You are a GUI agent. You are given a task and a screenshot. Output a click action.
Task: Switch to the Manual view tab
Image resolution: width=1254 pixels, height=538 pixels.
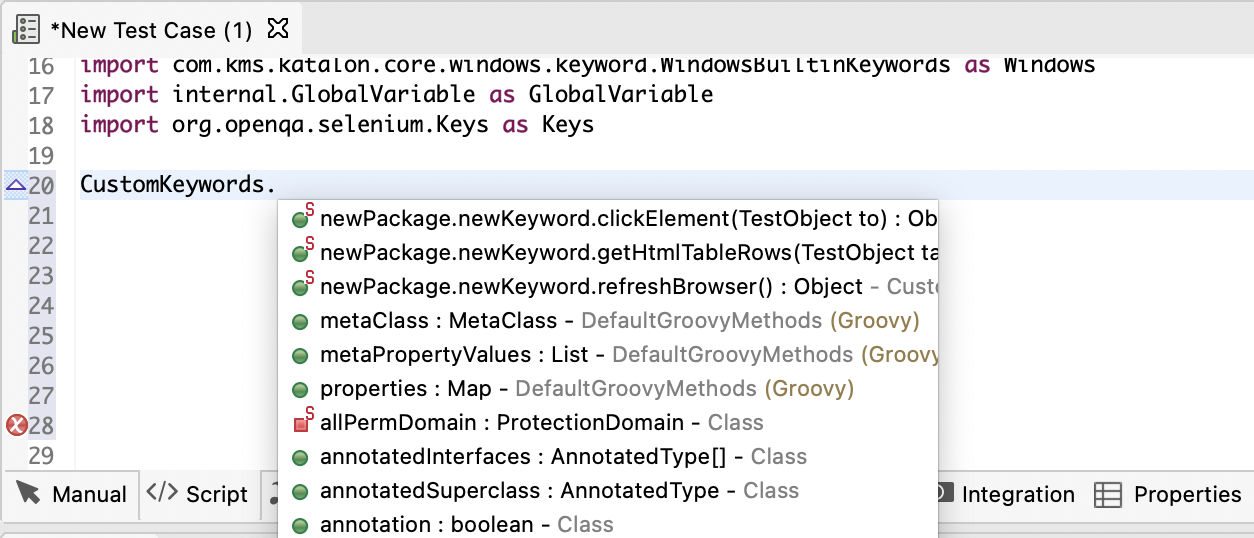point(72,495)
